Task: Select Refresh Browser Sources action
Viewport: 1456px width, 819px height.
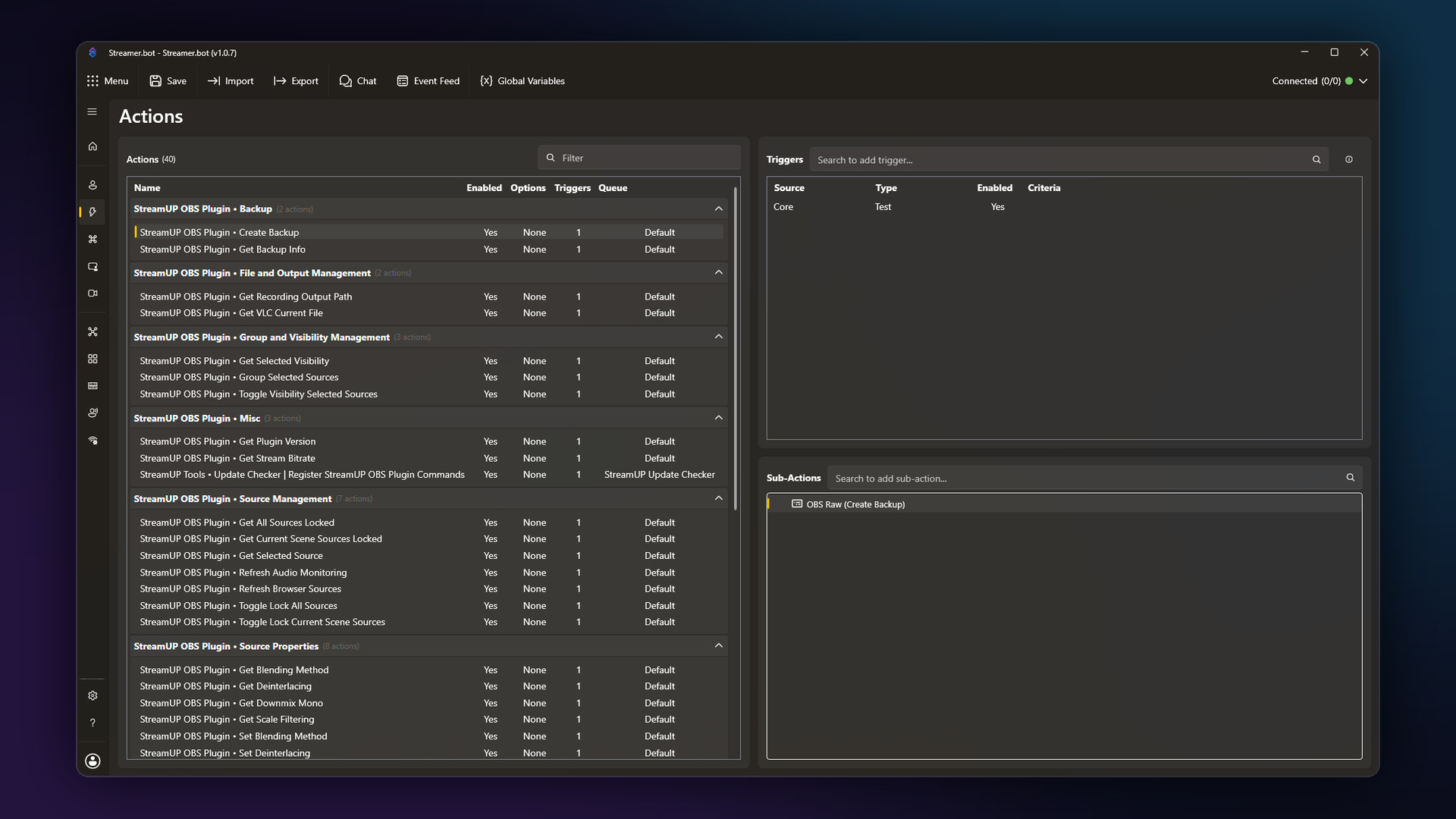Action: [428, 589]
